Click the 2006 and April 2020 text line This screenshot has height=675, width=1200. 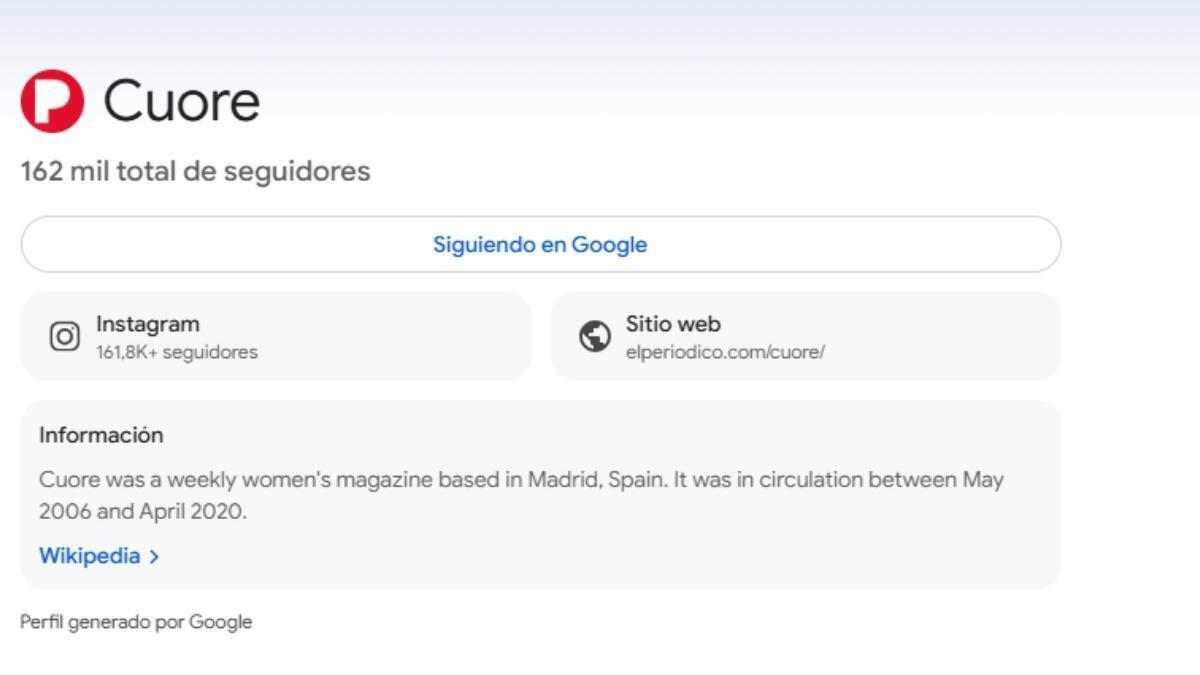coord(142,511)
